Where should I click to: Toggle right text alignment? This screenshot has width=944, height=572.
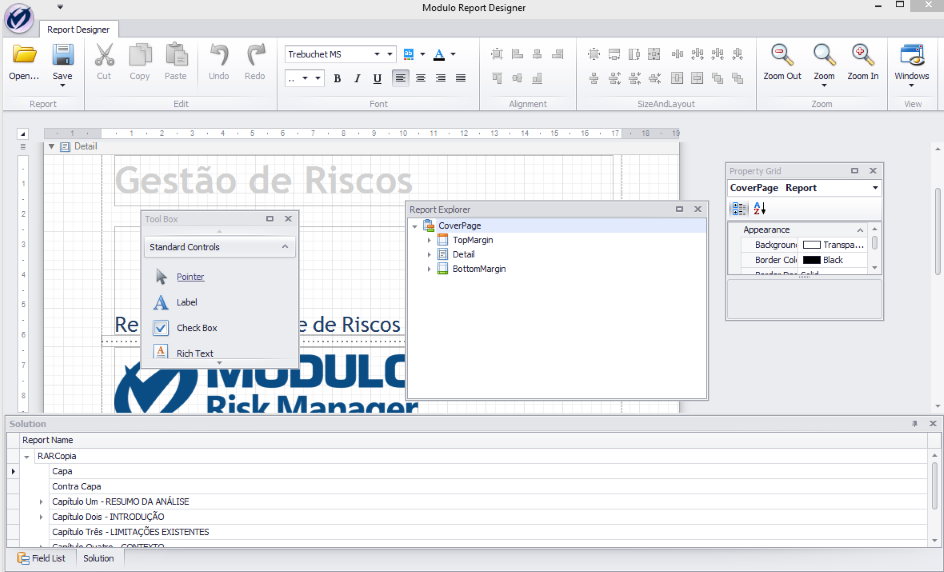[441, 78]
